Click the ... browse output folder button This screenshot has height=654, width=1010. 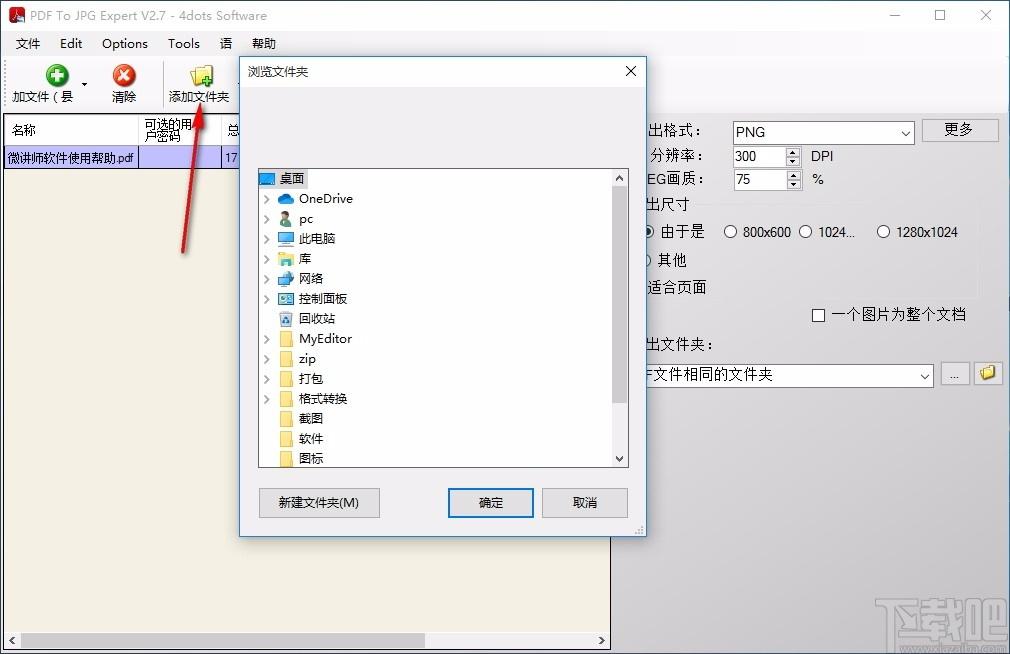(x=955, y=374)
